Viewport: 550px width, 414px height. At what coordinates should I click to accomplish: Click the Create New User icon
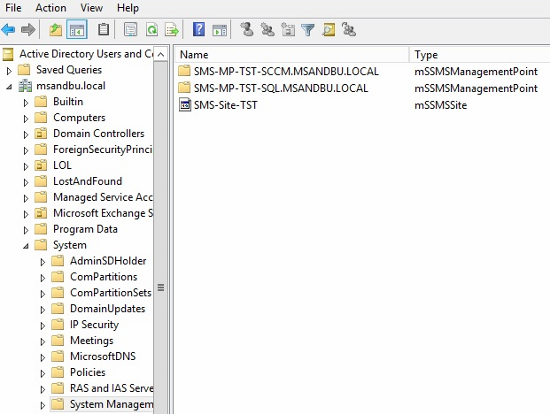point(247,30)
